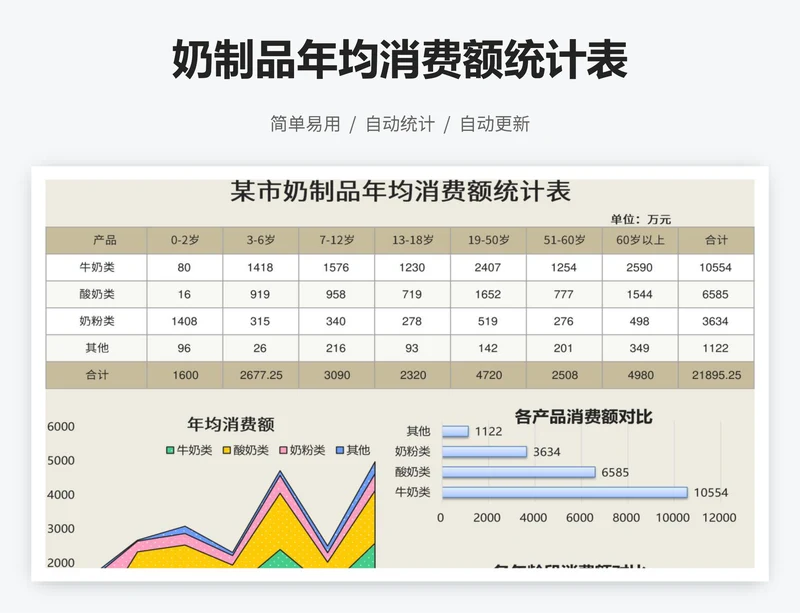Click the 各产品消费额对比 chart title
Screen dimensions: 800x613
point(583,416)
